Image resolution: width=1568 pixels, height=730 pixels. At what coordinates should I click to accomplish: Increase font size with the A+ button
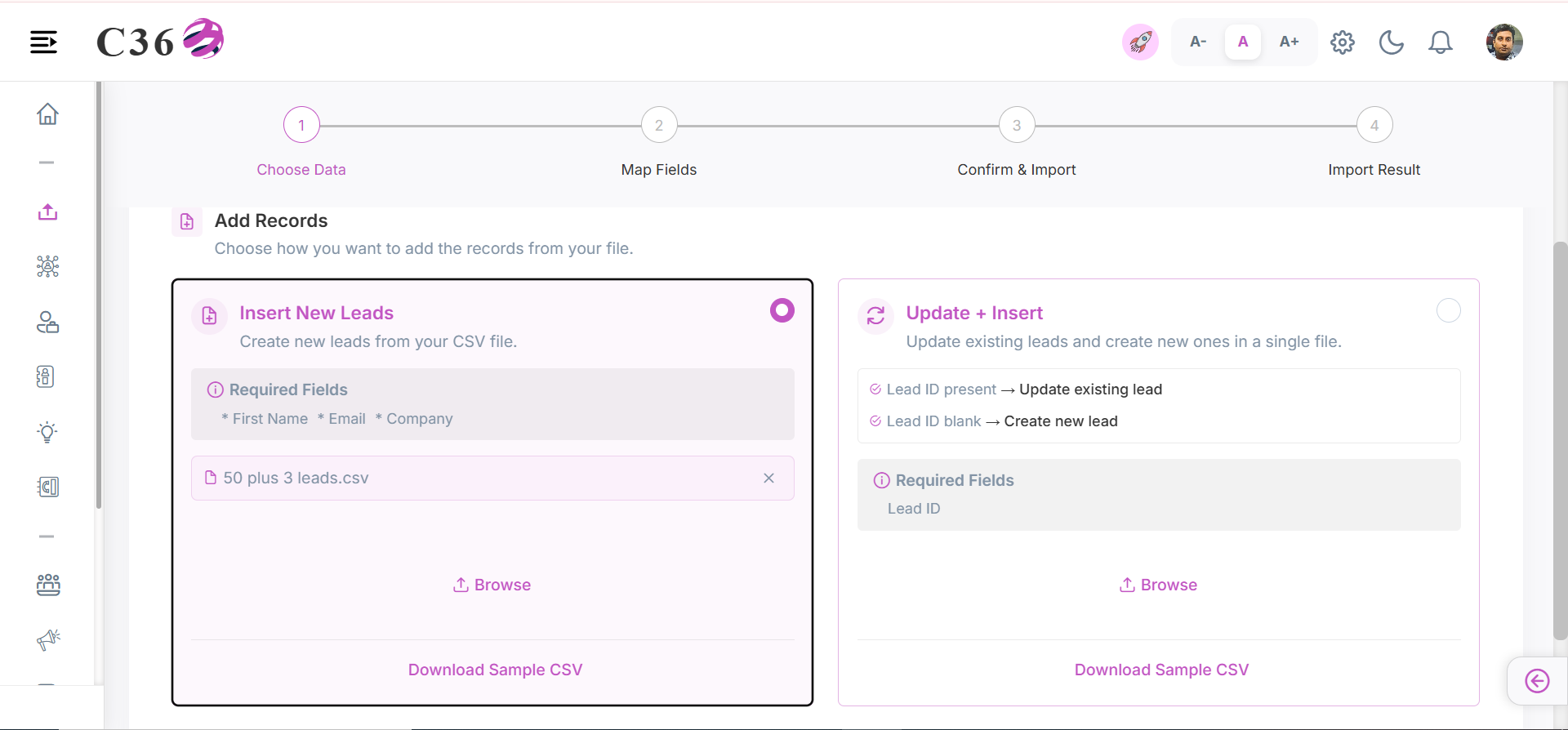(x=1289, y=42)
